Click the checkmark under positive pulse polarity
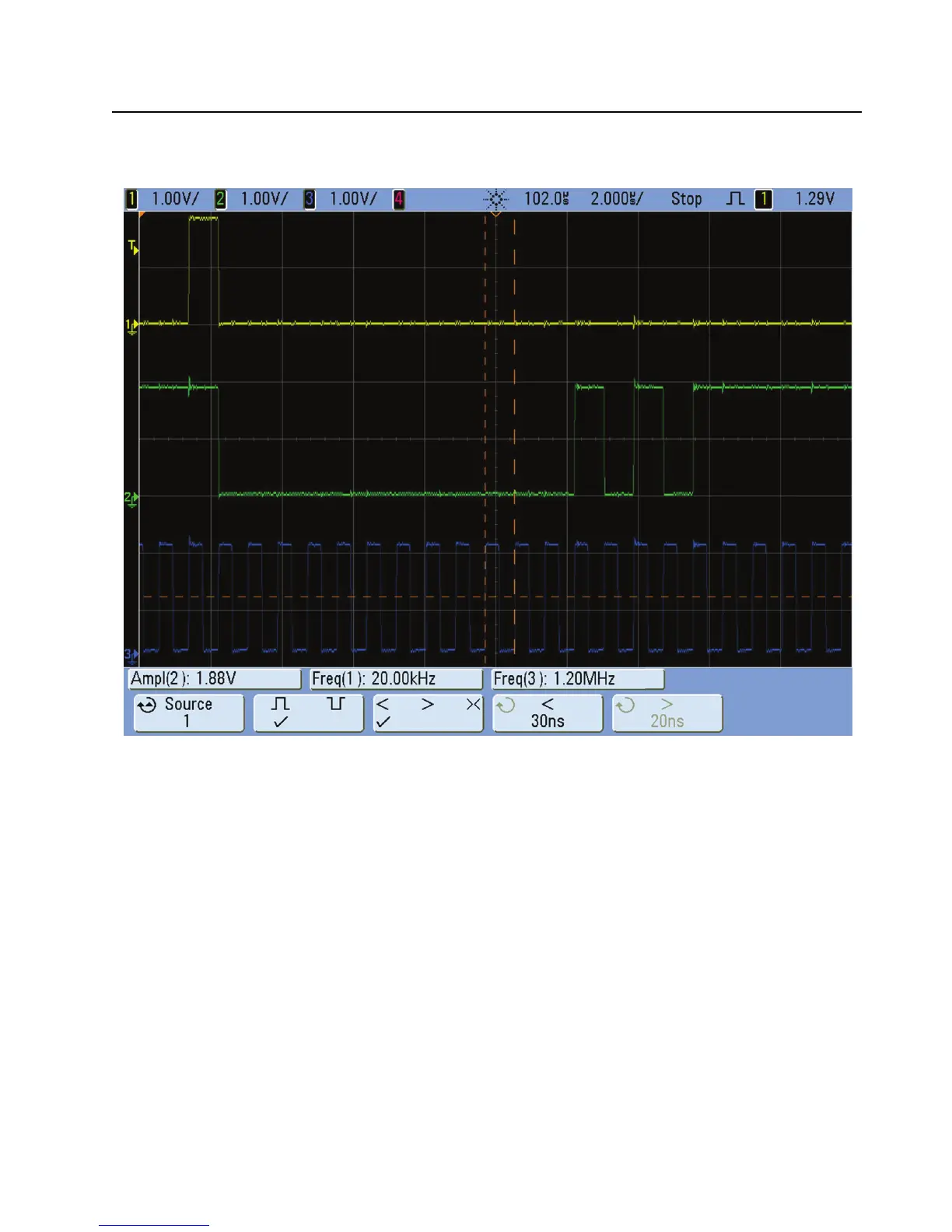Image resolution: width=952 pixels, height=1232 pixels. (281, 722)
